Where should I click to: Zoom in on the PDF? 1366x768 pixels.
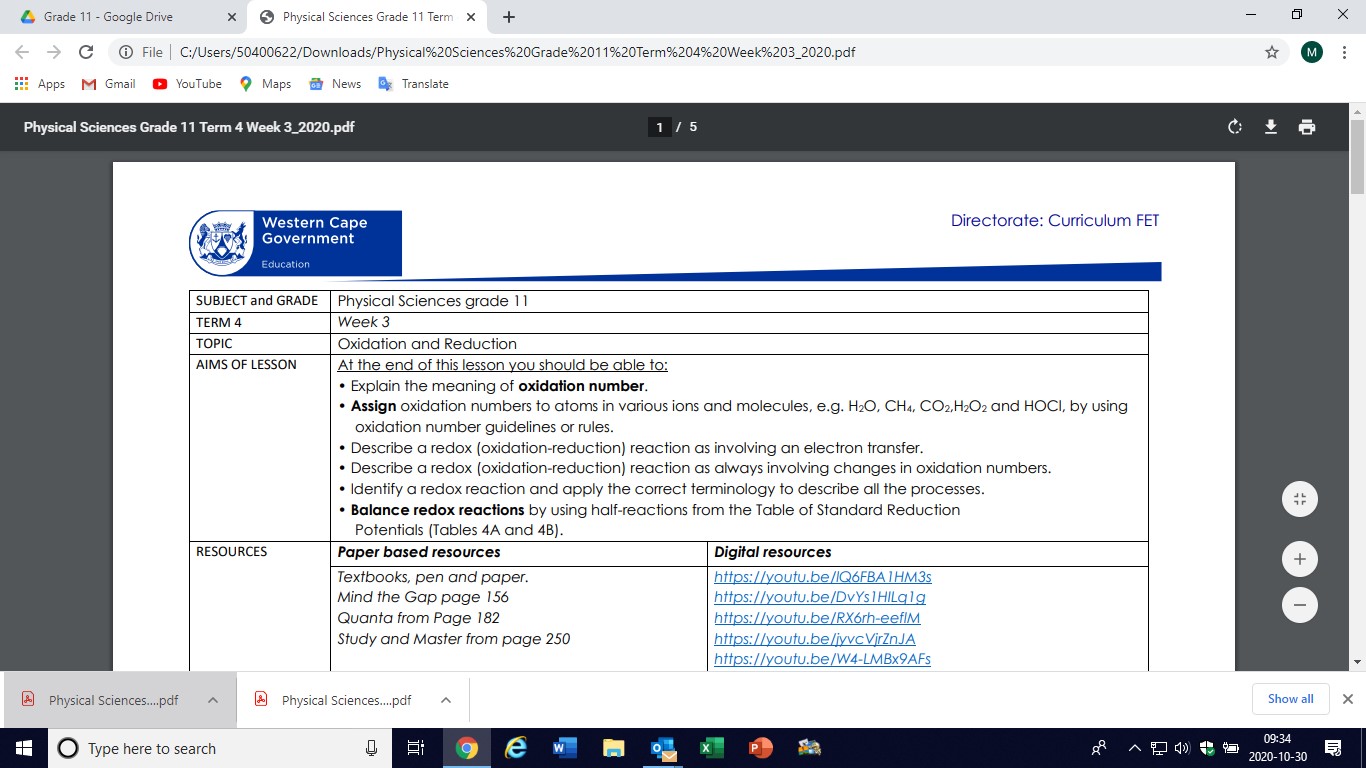pos(1300,559)
